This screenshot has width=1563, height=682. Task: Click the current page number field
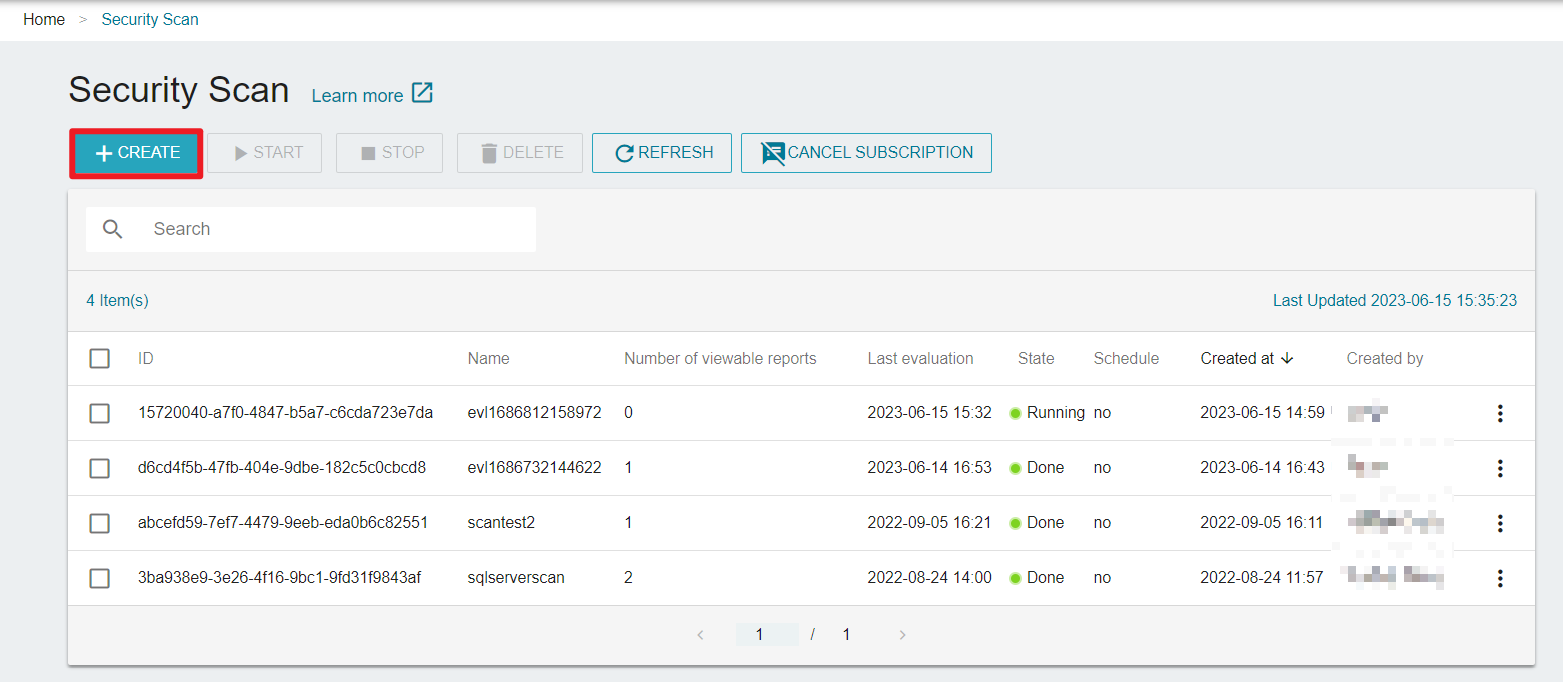coord(766,635)
